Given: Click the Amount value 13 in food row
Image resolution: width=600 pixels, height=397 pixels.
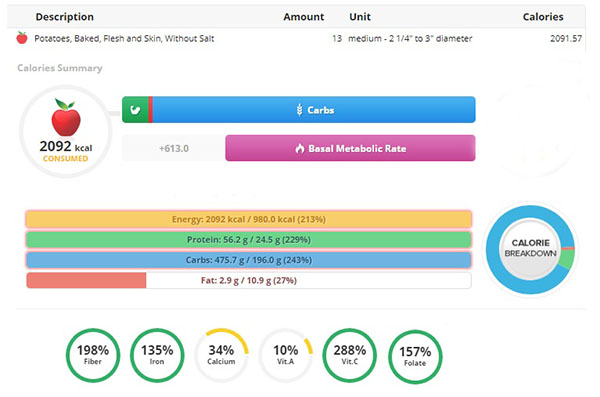Looking at the screenshot, I should coord(337,38).
